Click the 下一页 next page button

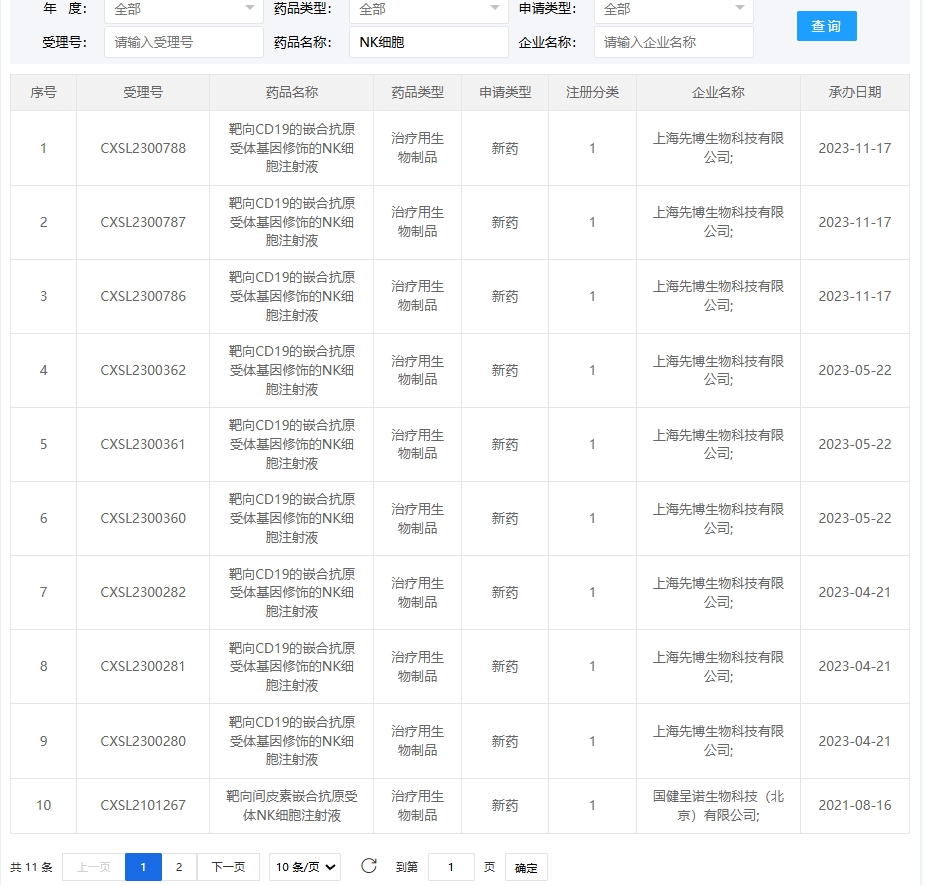(x=229, y=867)
